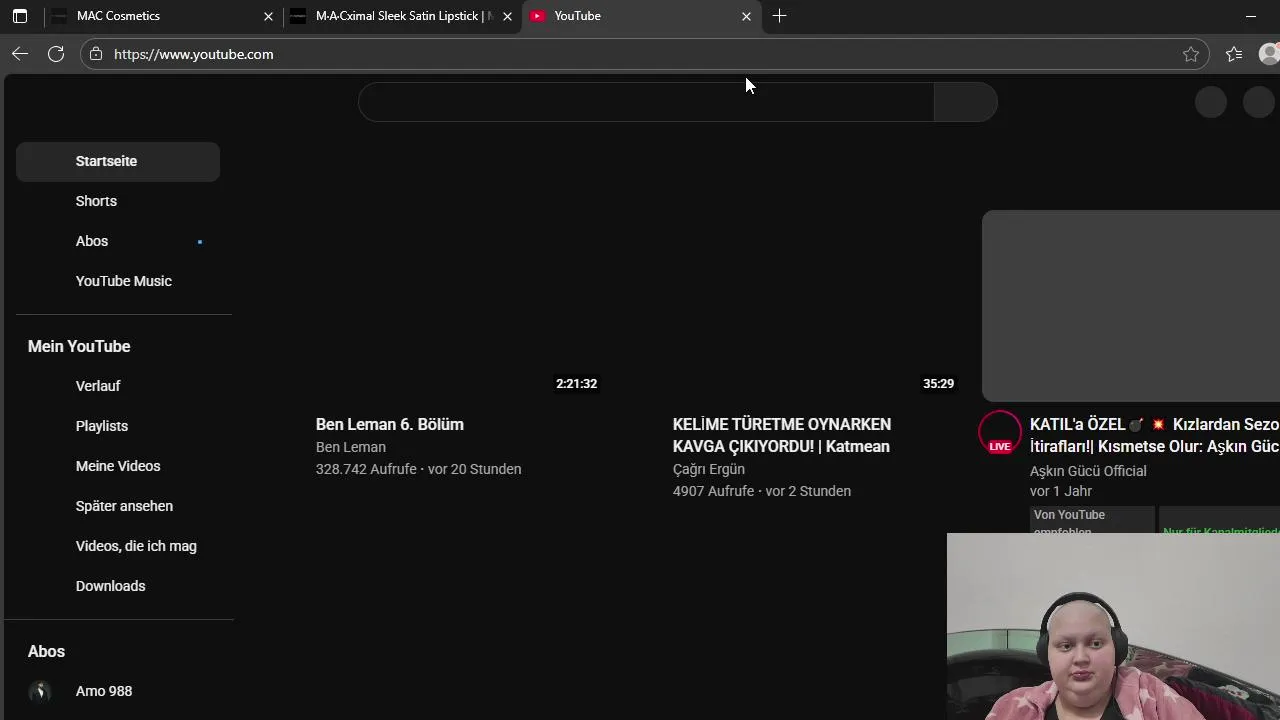
Task: Go back with the browser back arrow
Action: coord(20,54)
